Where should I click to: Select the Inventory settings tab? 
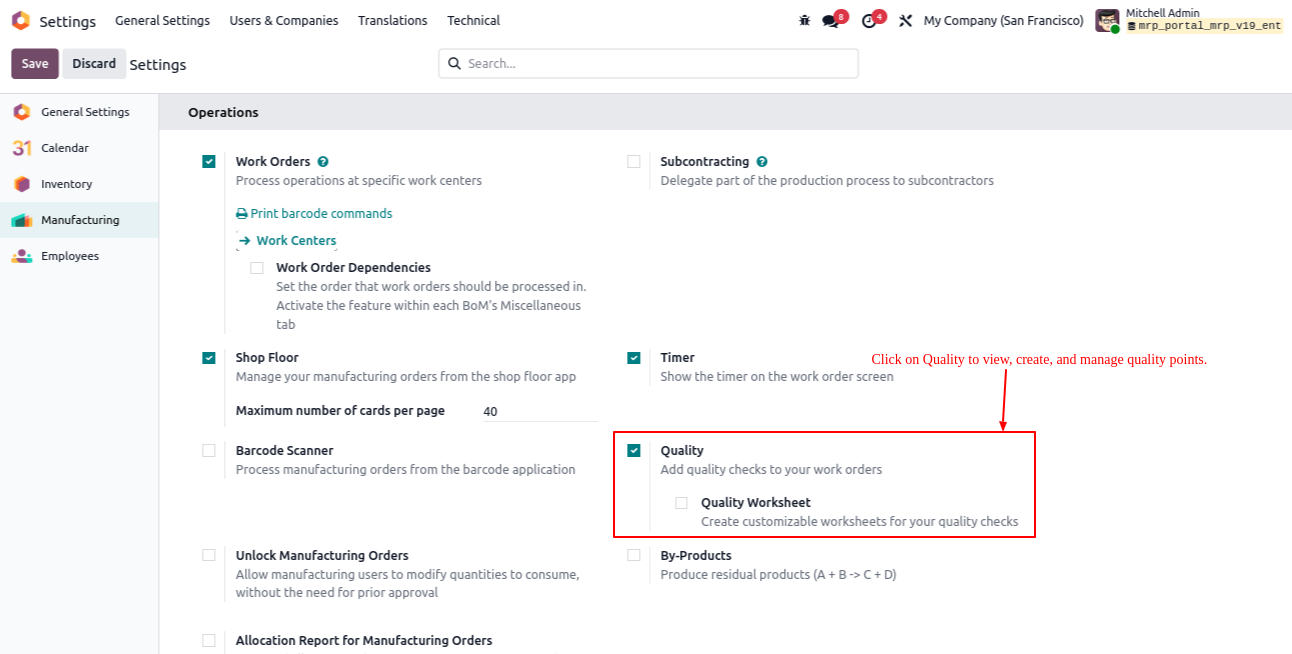66,184
